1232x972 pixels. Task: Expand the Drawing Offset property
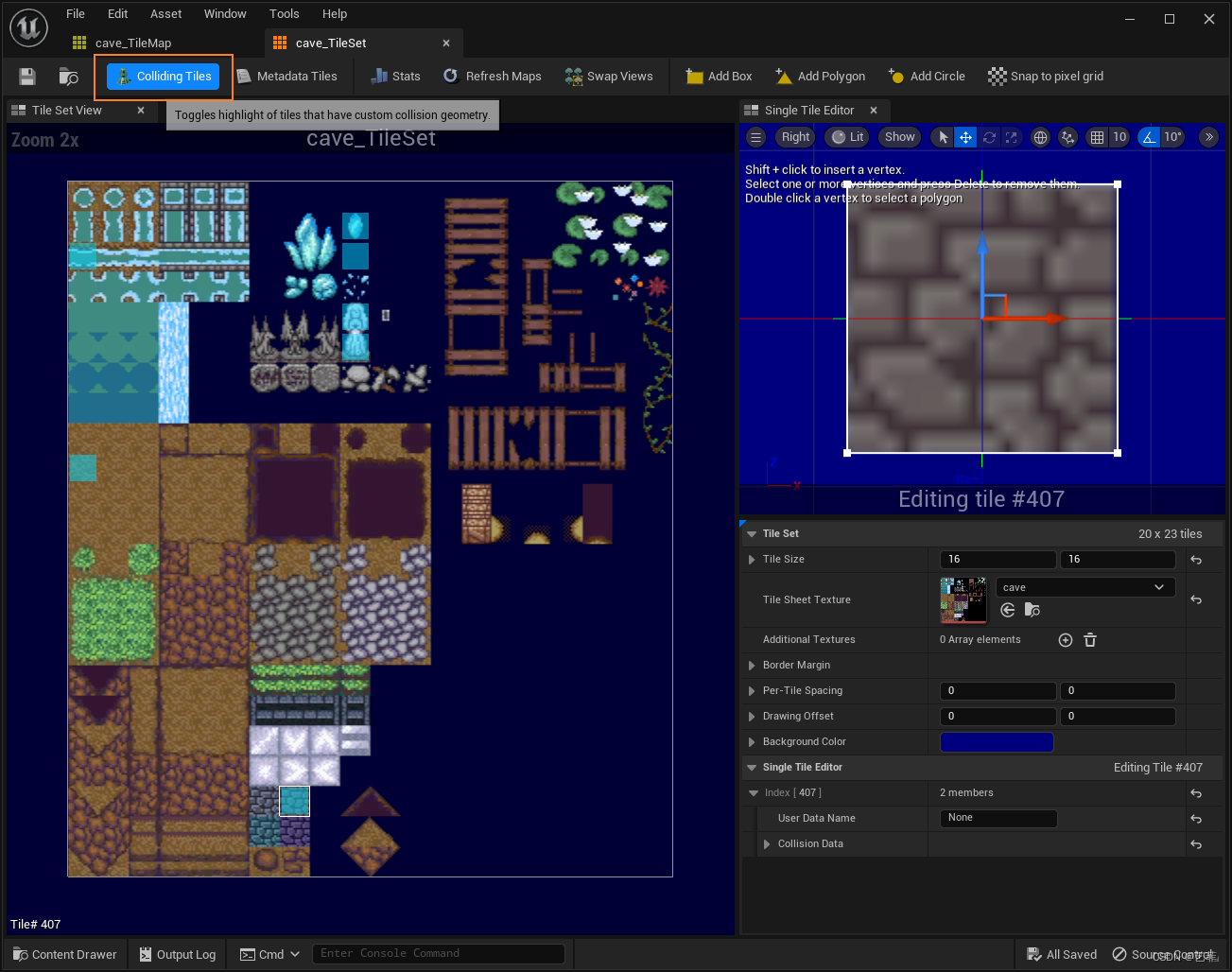[752, 717]
